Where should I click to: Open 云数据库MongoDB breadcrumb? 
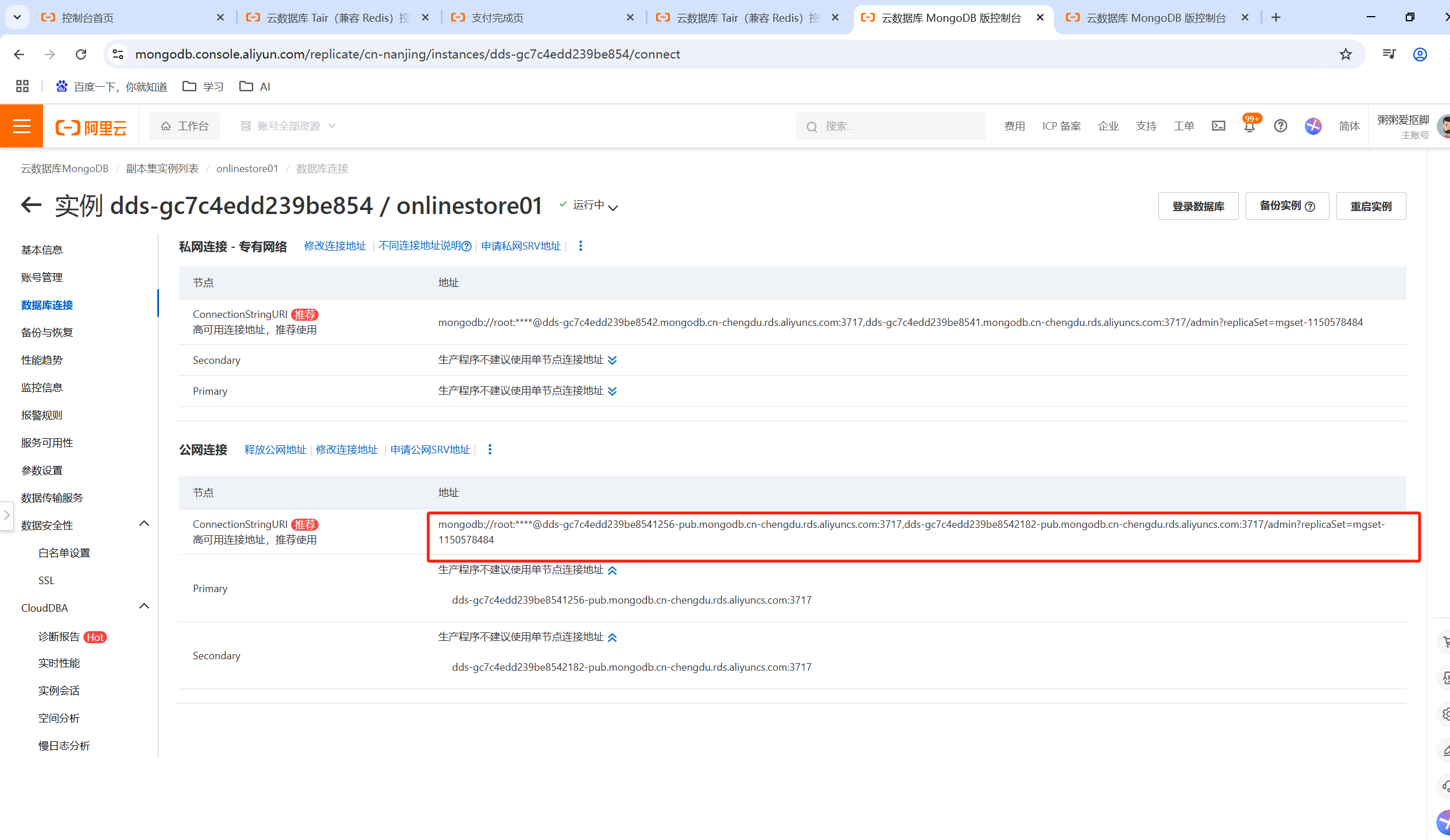[x=64, y=169]
